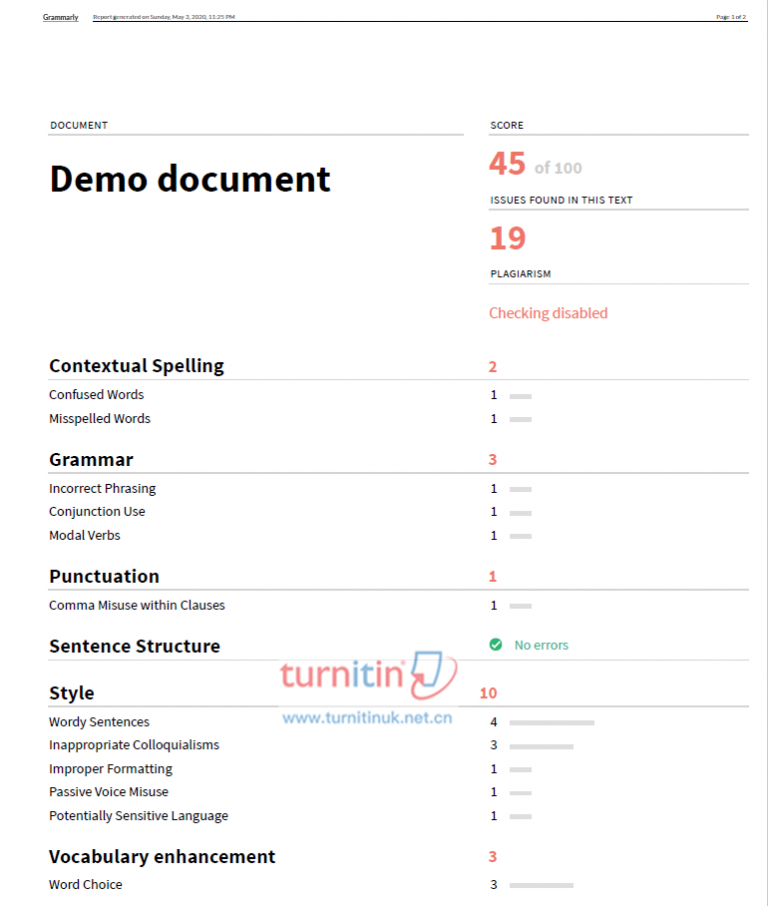Click the score value 45
The image size is (768, 906).
[x=507, y=163]
